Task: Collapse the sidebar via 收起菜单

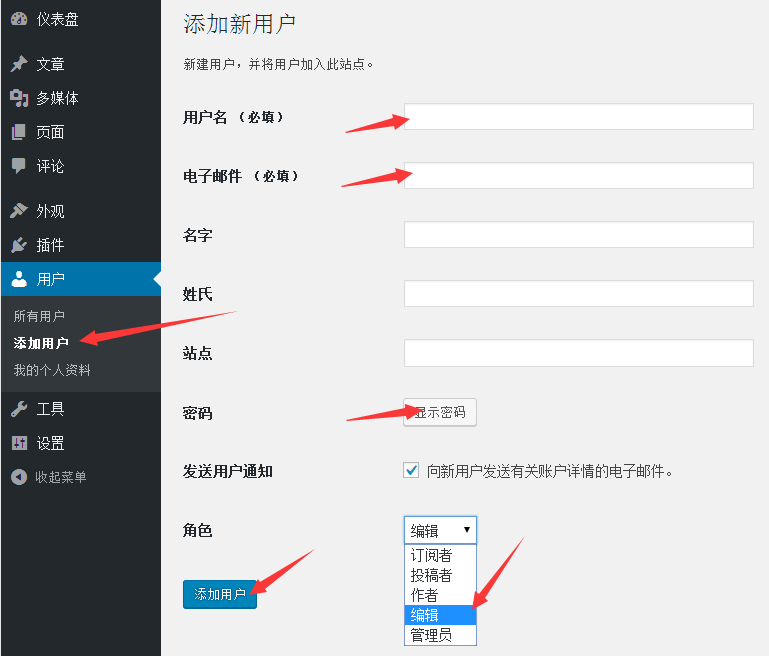Action: pos(81,477)
